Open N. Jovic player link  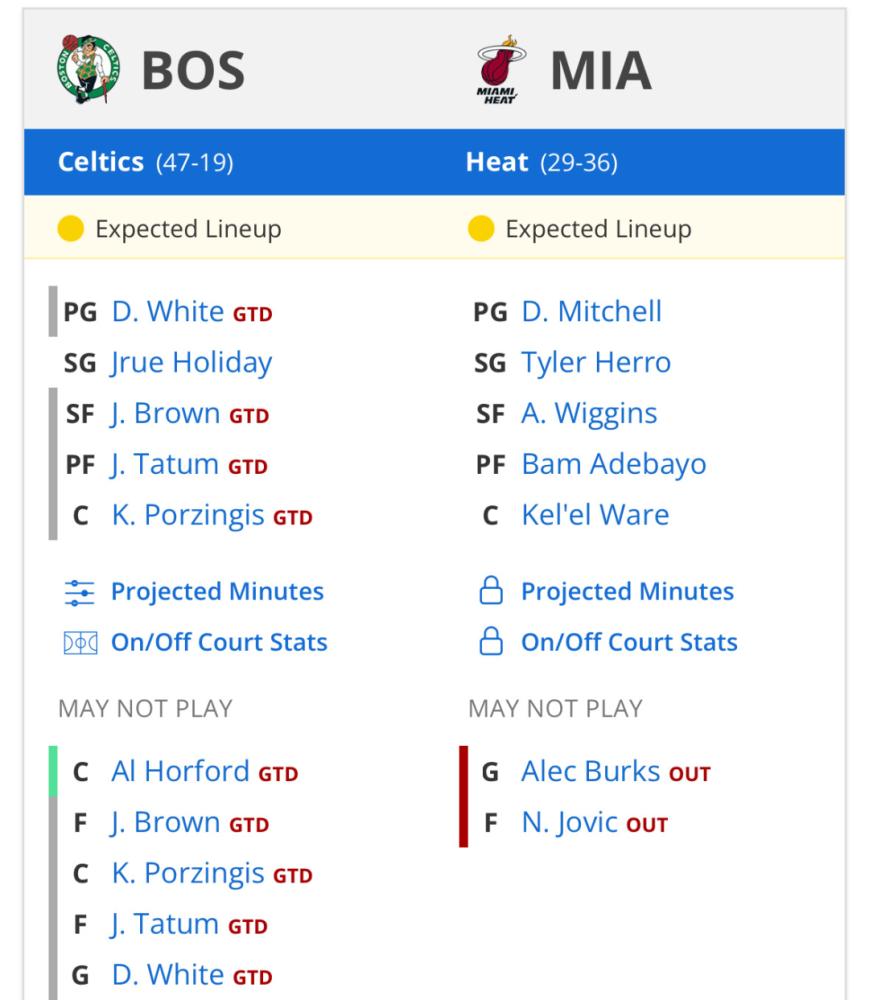570,822
